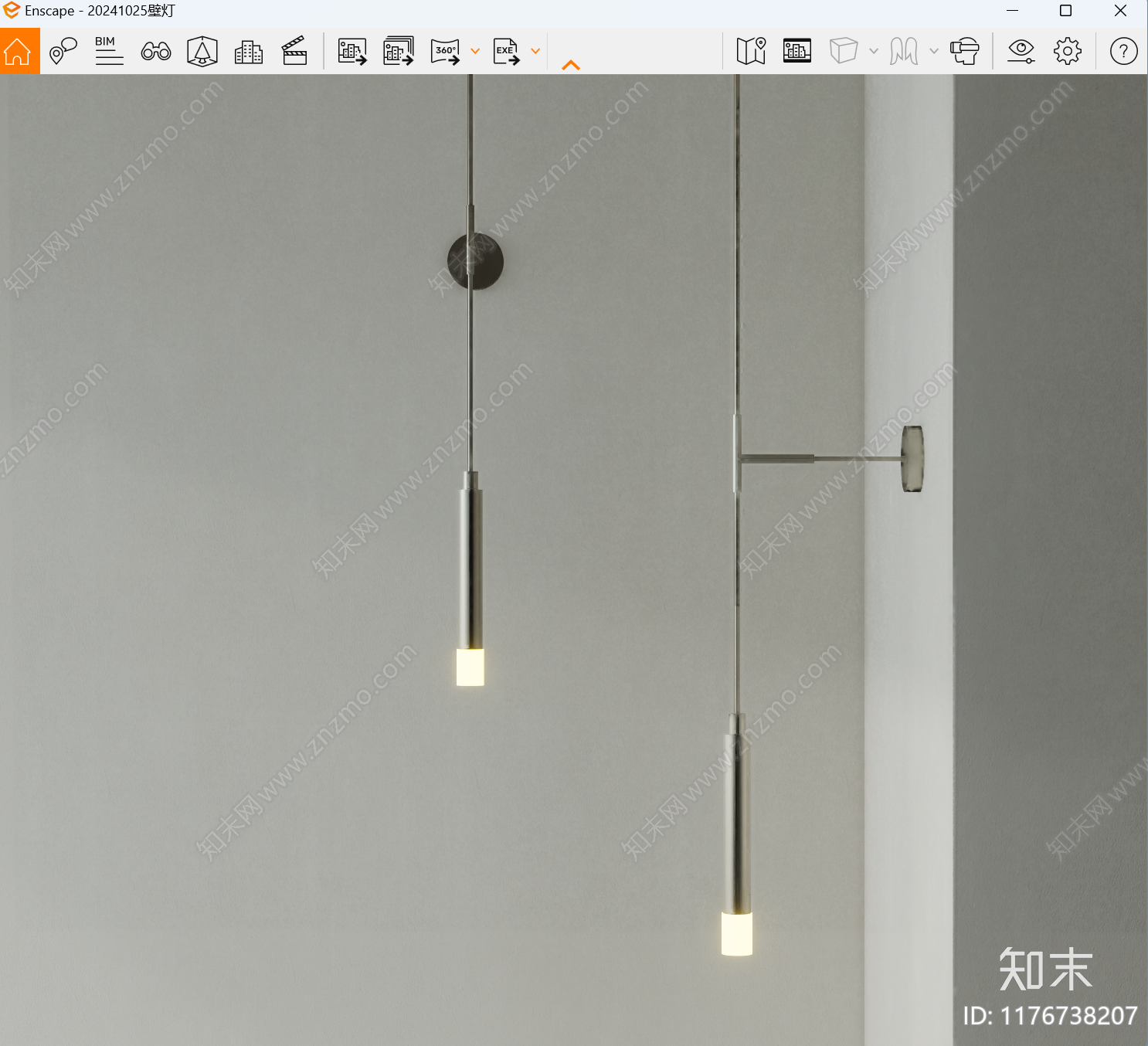Batch render multiple images icon
The height and width of the screenshot is (1046, 1148).
[399, 51]
